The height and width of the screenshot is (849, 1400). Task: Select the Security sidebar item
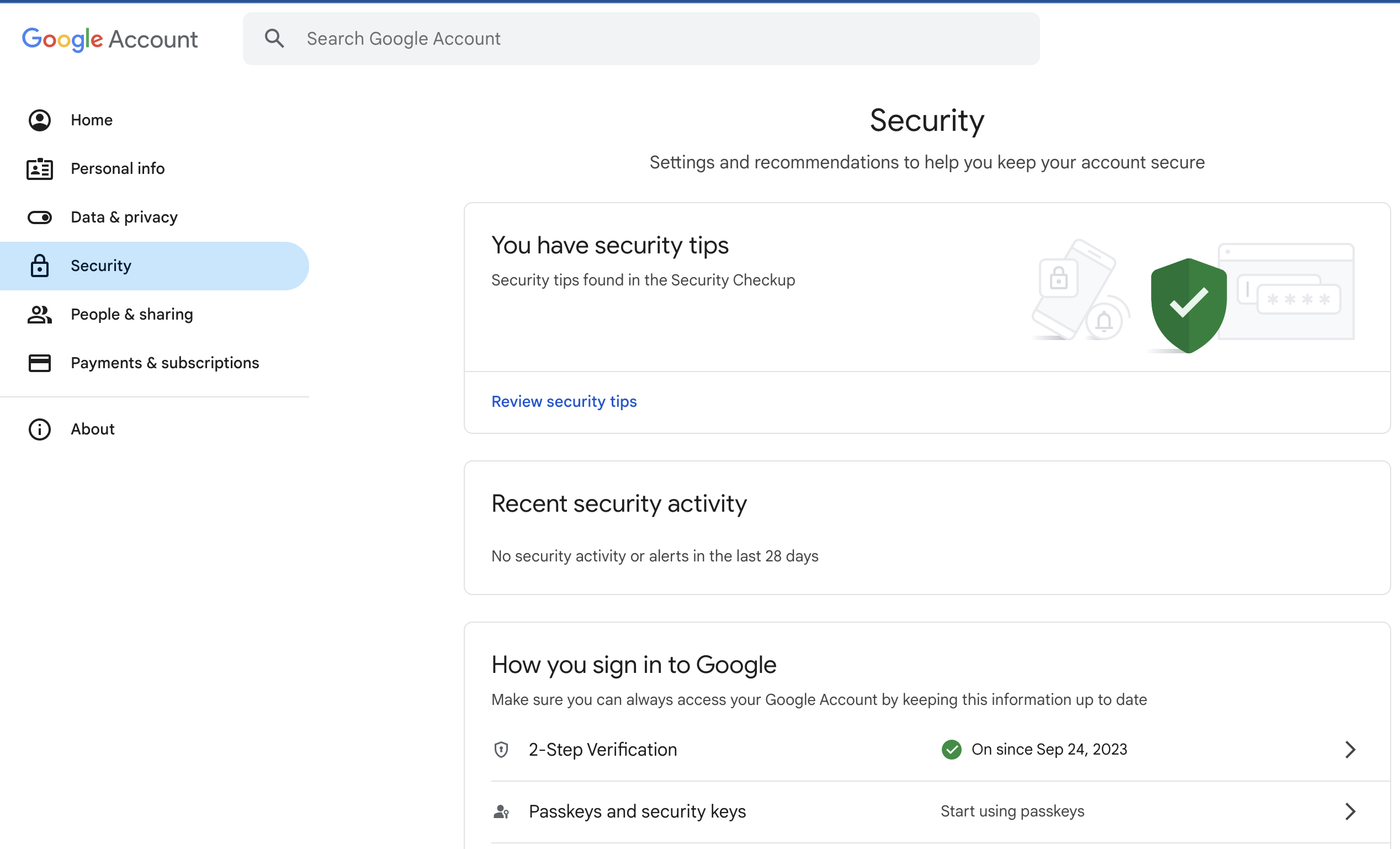pyautogui.click(x=155, y=266)
